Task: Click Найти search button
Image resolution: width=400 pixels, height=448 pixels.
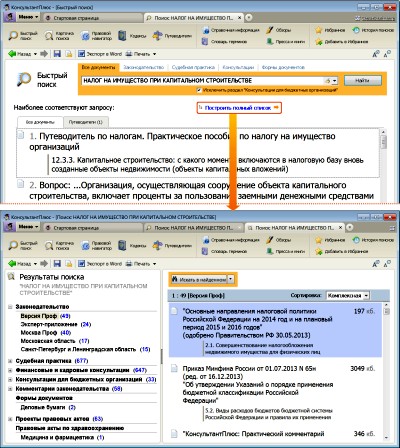Action: [363, 80]
